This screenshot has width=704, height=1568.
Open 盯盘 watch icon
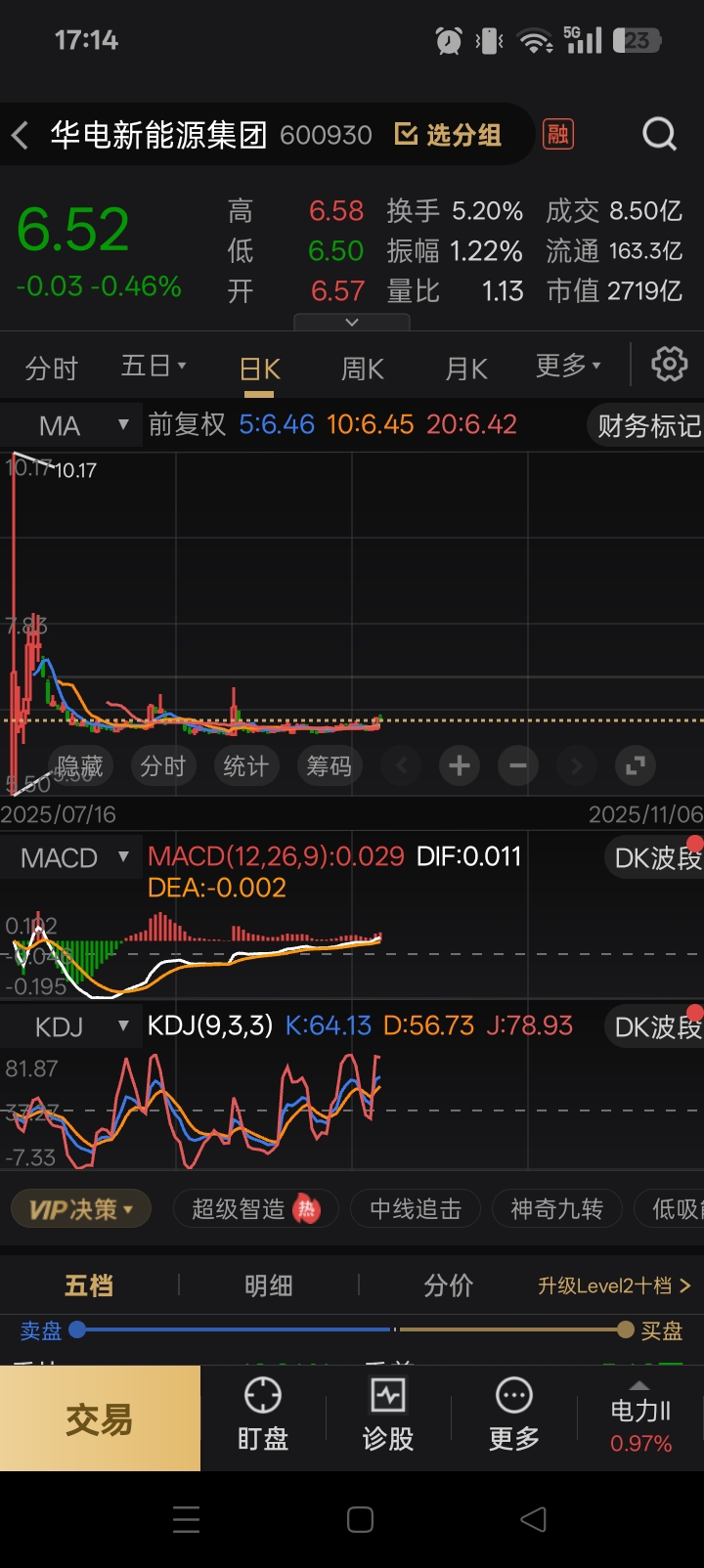(x=263, y=1416)
